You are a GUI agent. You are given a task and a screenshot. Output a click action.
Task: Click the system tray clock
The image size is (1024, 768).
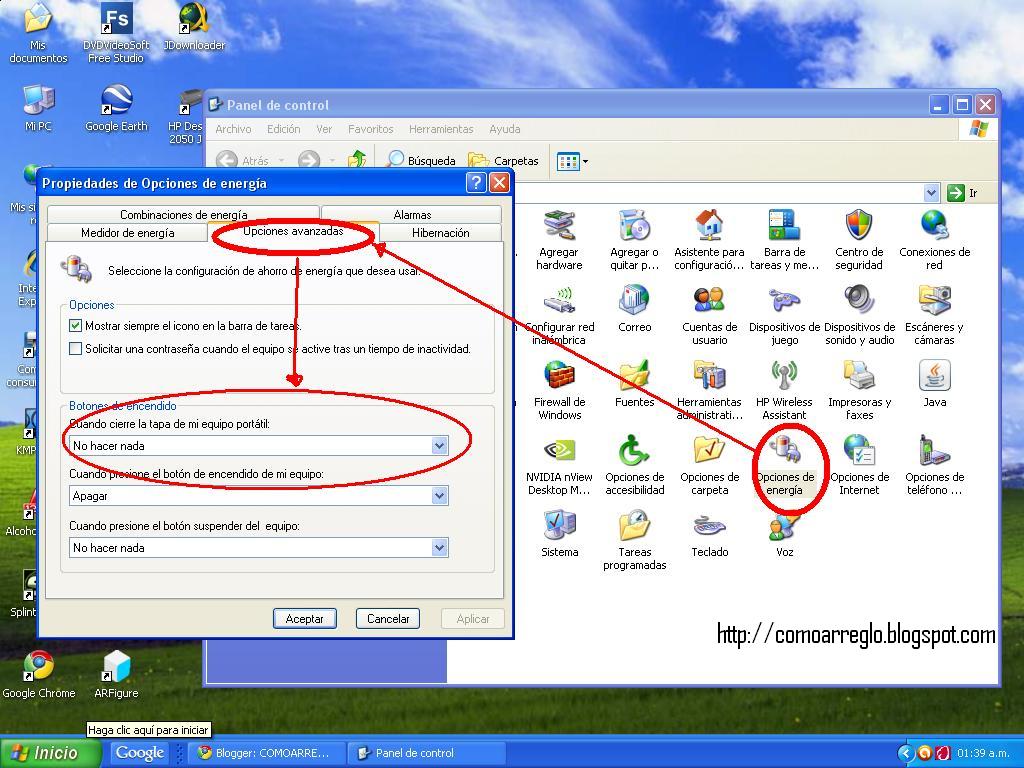pos(983,754)
